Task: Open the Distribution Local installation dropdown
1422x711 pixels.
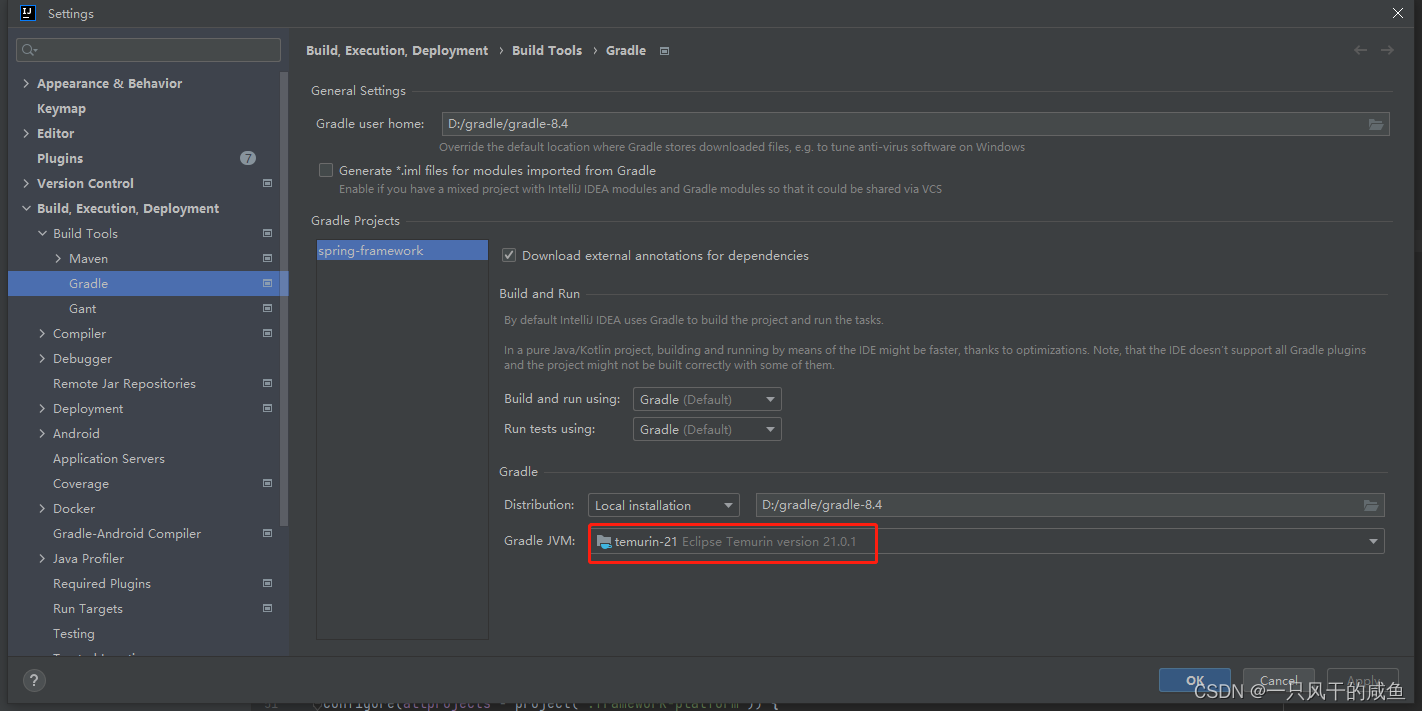Action: pos(664,505)
